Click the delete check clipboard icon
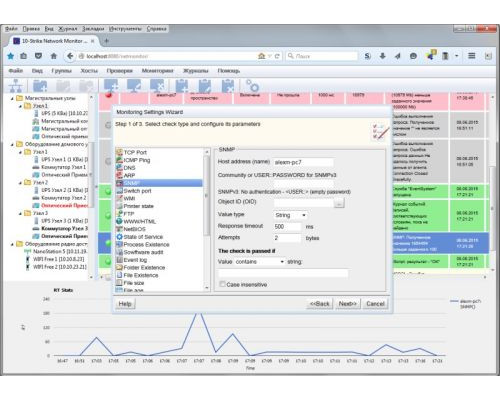This screenshot has width=500, height=400. coord(228,86)
